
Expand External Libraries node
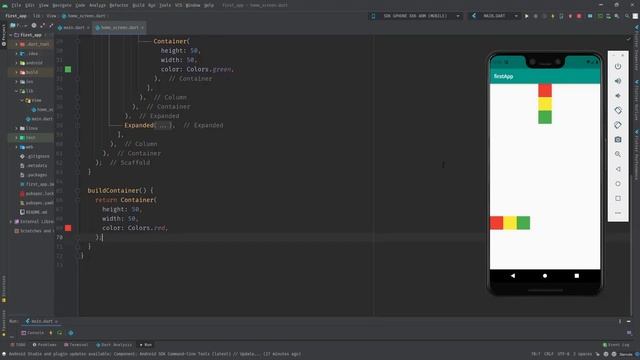click(x=11, y=222)
